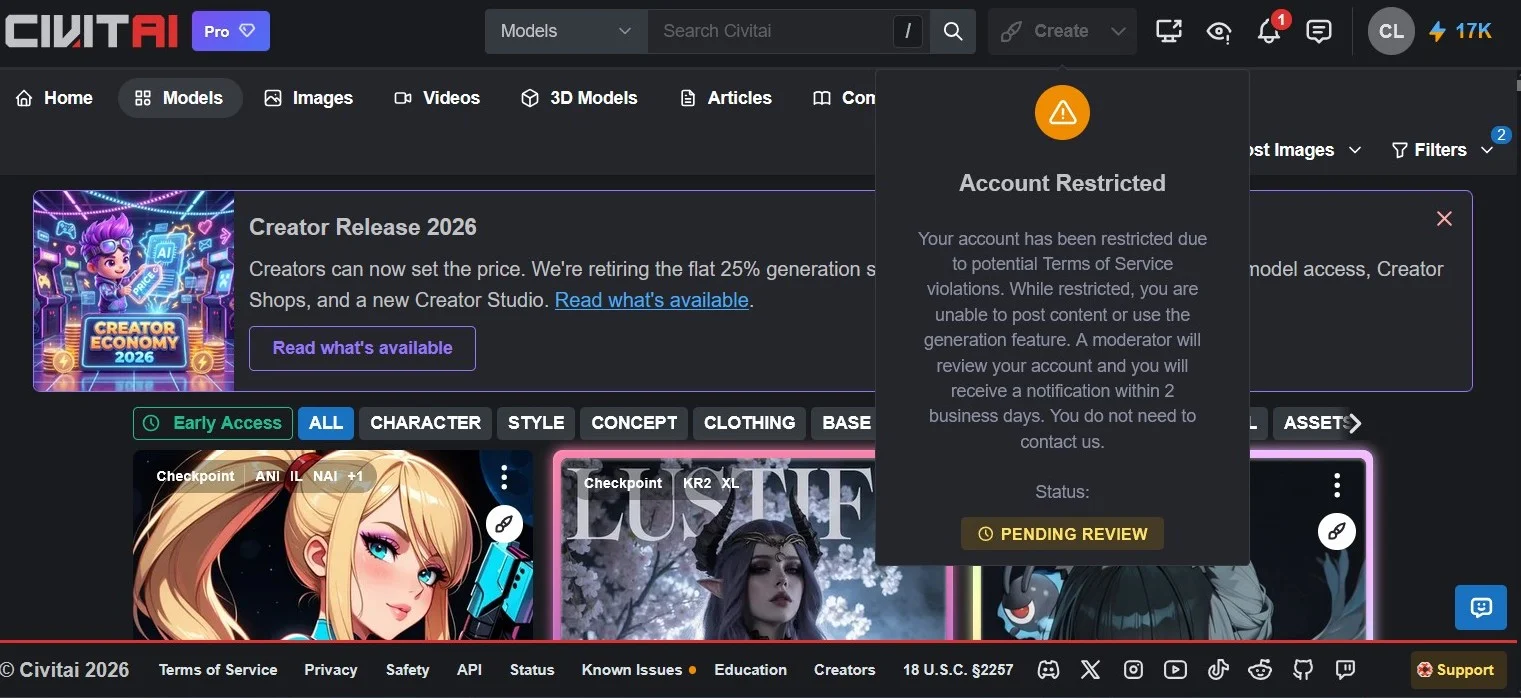This screenshot has width=1521, height=698.
Task: Open the Terms of Service footer link
Action: pos(218,670)
